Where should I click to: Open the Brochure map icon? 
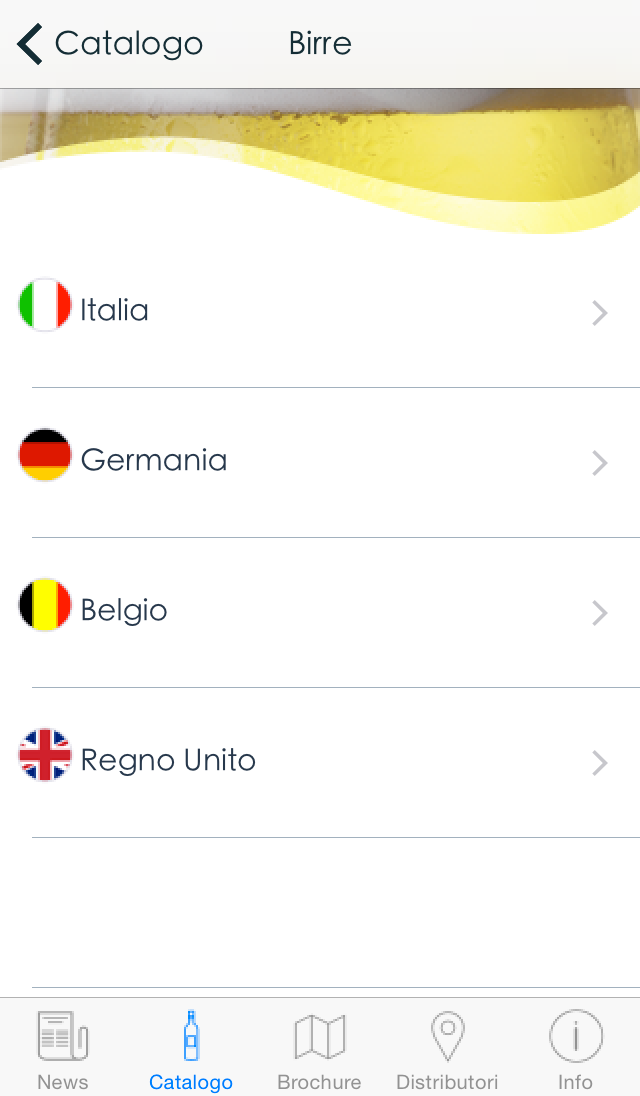319,1036
